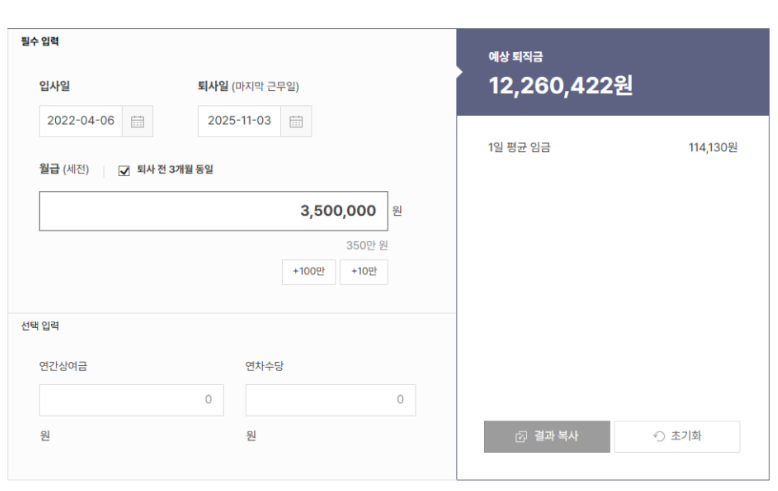Image resolution: width=778 pixels, height=491 pixels.
Task: Click the 월급 (세전) label
Action: (x=64, y=170)
